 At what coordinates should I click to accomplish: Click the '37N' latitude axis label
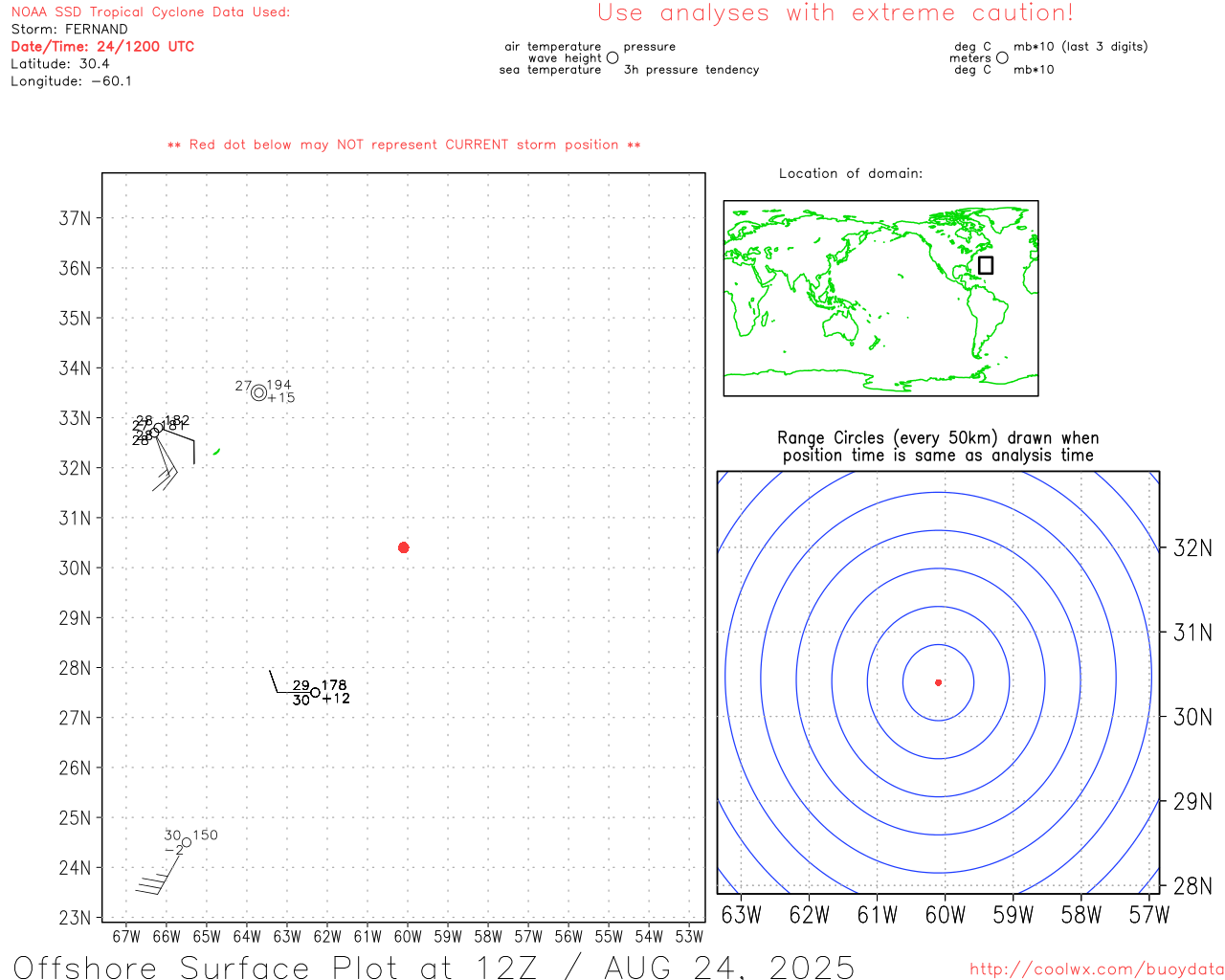[75, 218]
